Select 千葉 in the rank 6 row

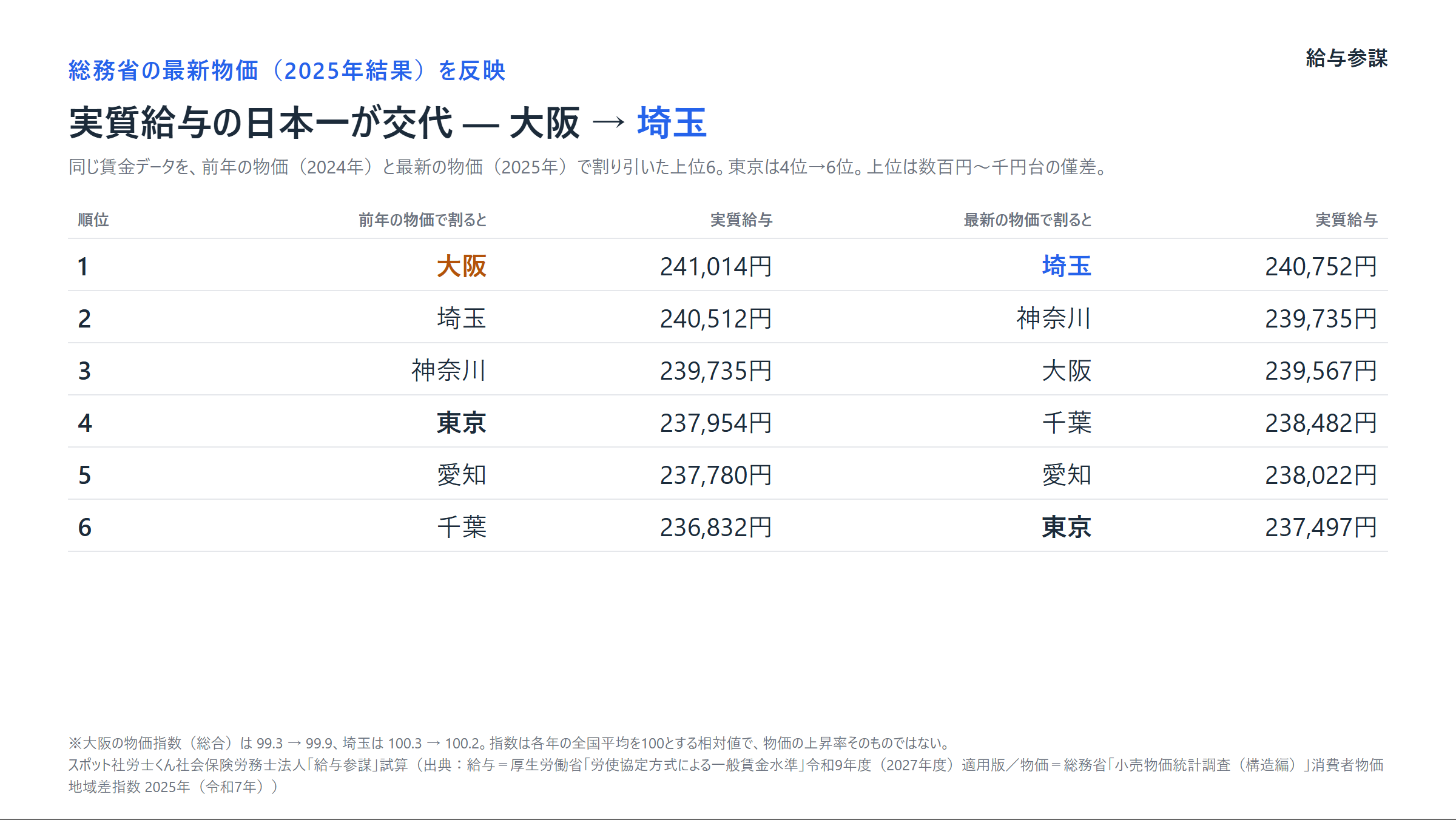point(462,527)
